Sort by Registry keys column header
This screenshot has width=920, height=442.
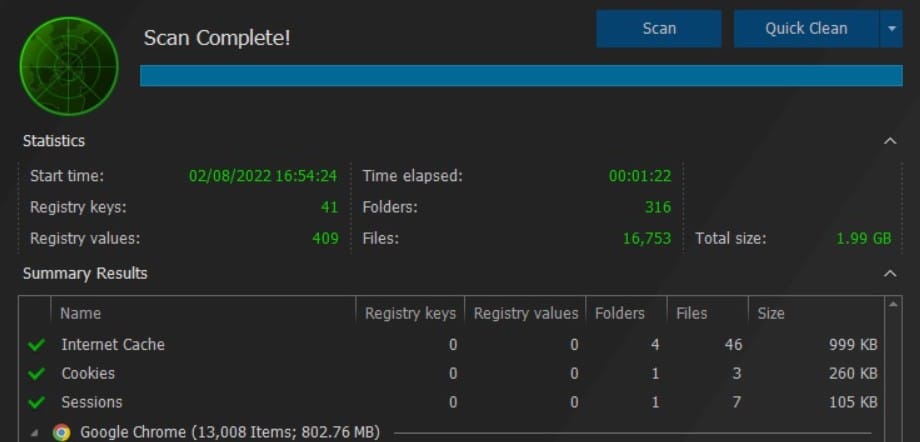coord(410,313)
